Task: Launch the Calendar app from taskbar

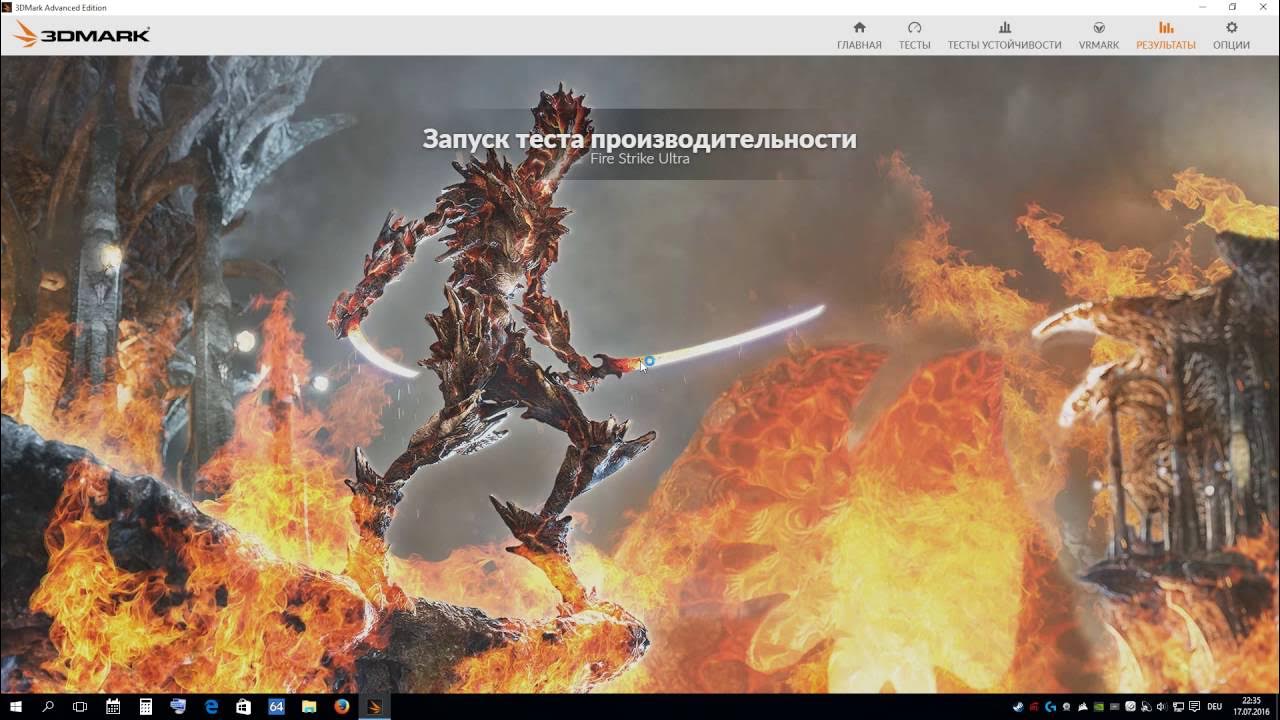Action: coord(113,706)
